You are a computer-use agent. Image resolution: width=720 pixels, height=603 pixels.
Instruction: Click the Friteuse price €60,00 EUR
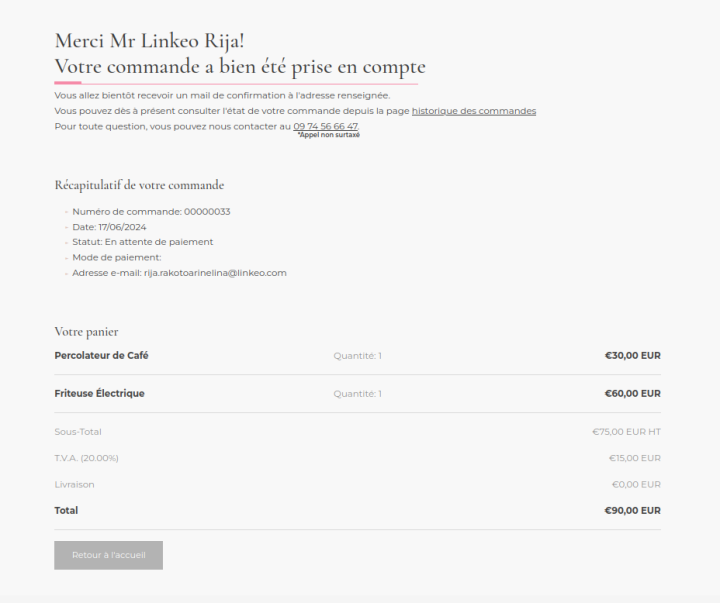pyautogui.click(x=633, y=394)
